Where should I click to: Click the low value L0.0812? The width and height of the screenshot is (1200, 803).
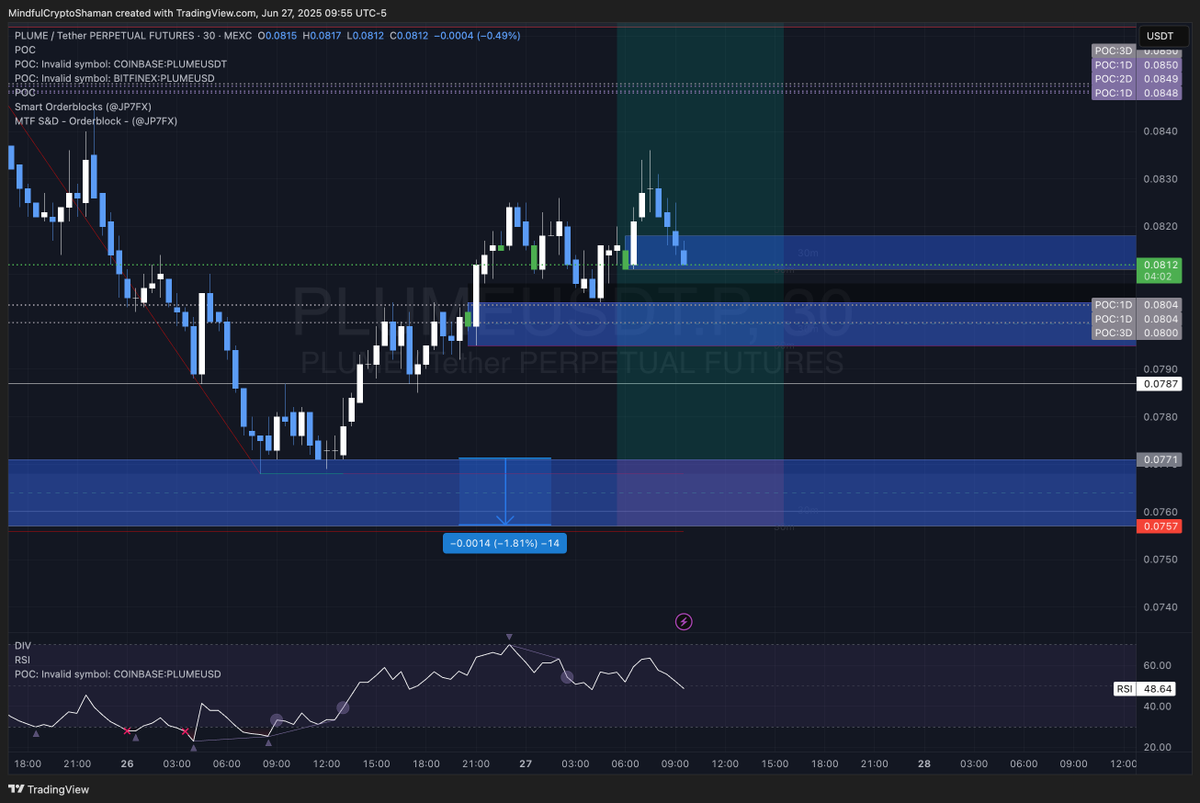pos(364,35)
